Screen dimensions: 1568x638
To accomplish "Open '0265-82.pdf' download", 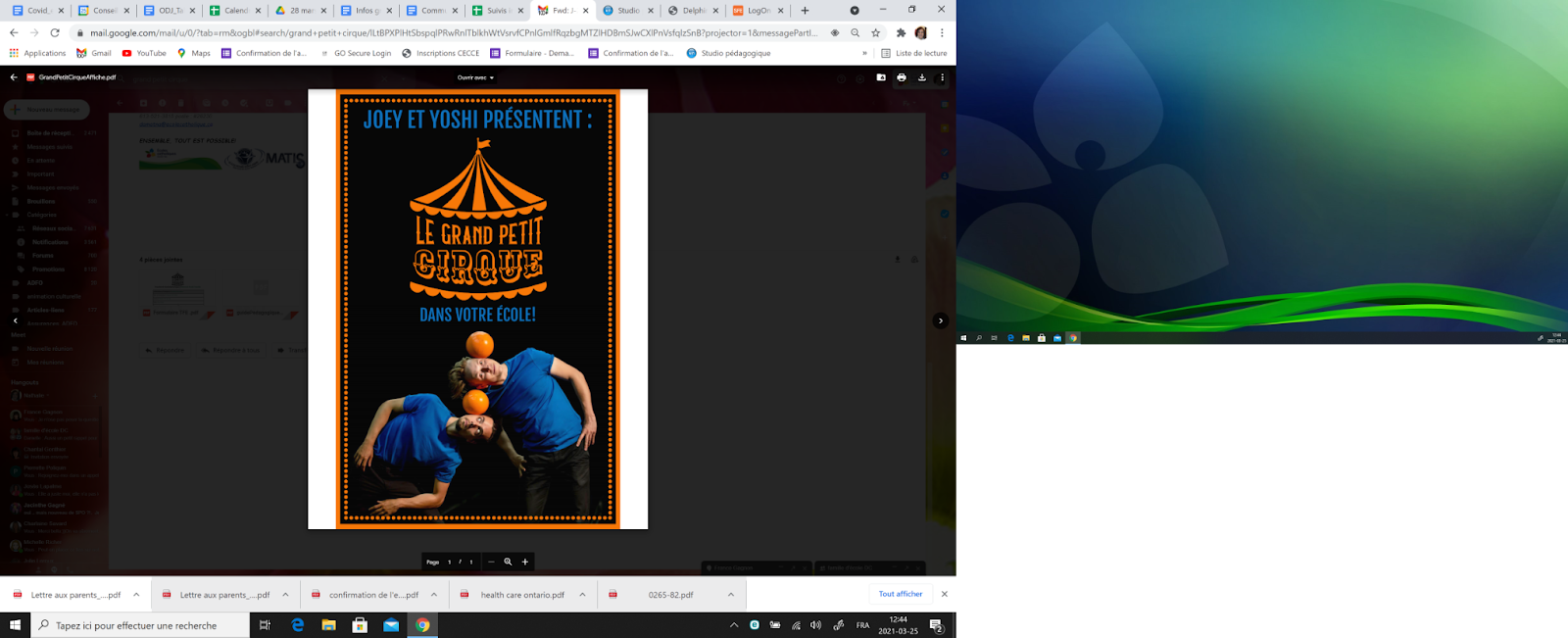I will click(x=661, y=595).
